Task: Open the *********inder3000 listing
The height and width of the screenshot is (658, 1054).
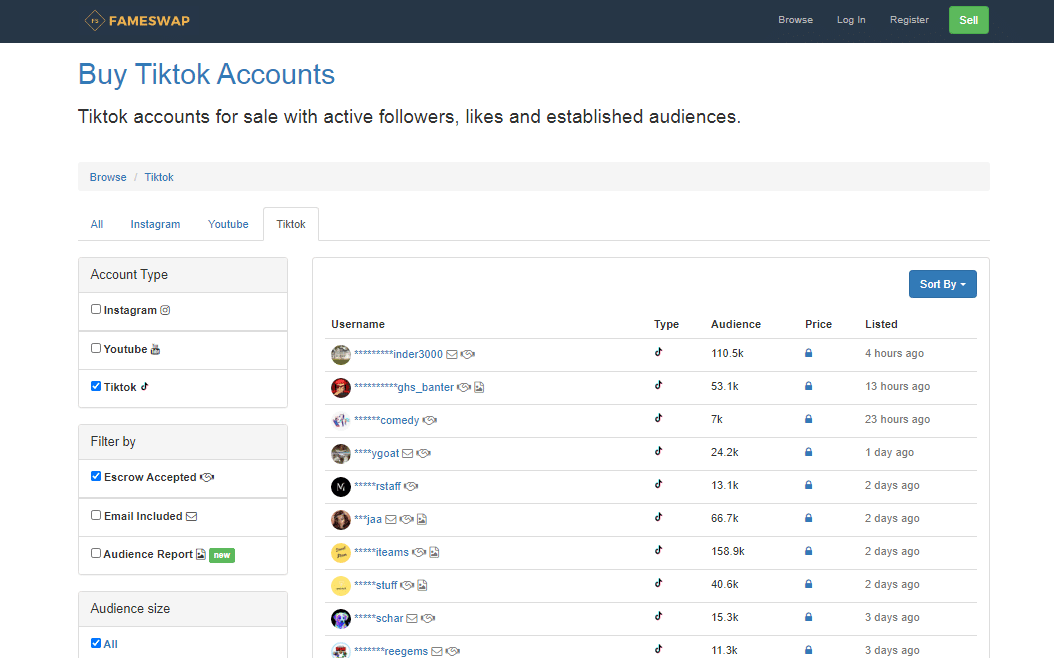Action: point(399,354)
